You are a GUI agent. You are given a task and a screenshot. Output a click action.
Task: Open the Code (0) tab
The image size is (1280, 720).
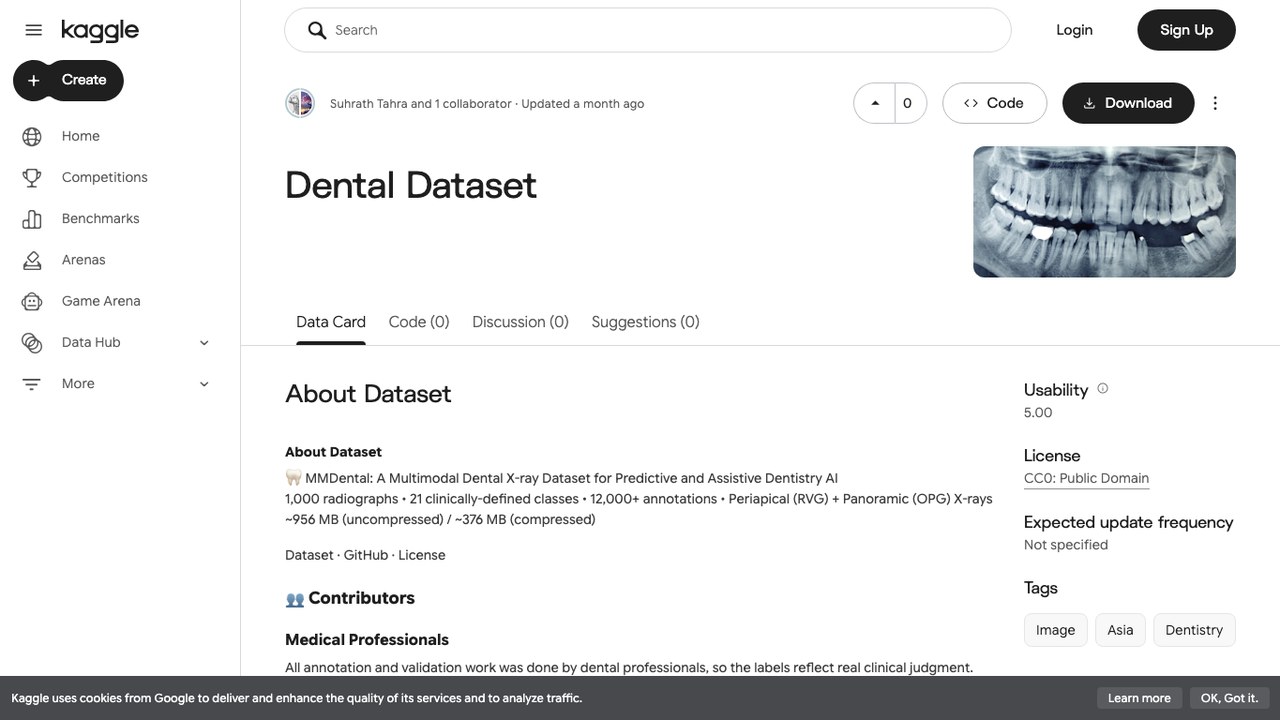click(419, 322)
